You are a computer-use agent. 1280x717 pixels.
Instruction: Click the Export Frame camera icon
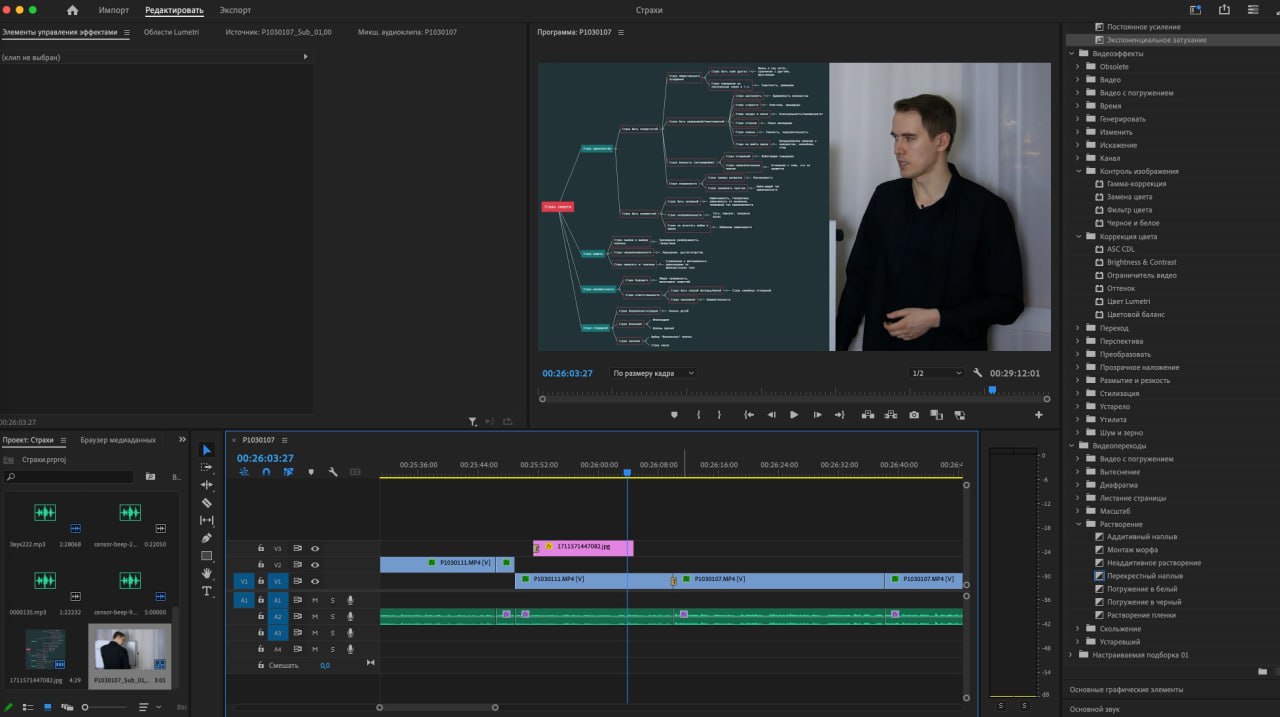click(x=913, y=415)
